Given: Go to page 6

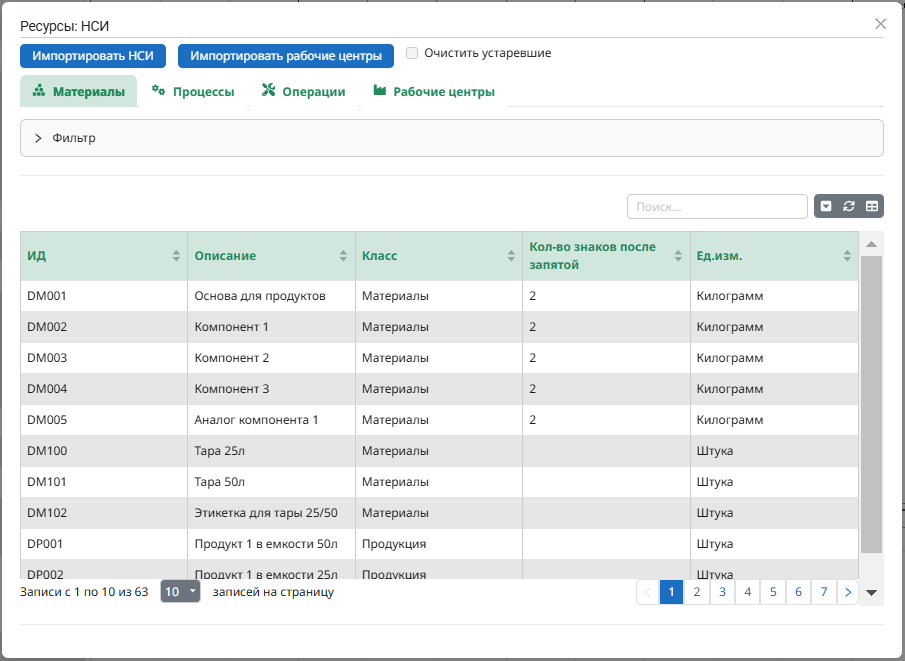Looking at the screenshot, I should (798, 592).
